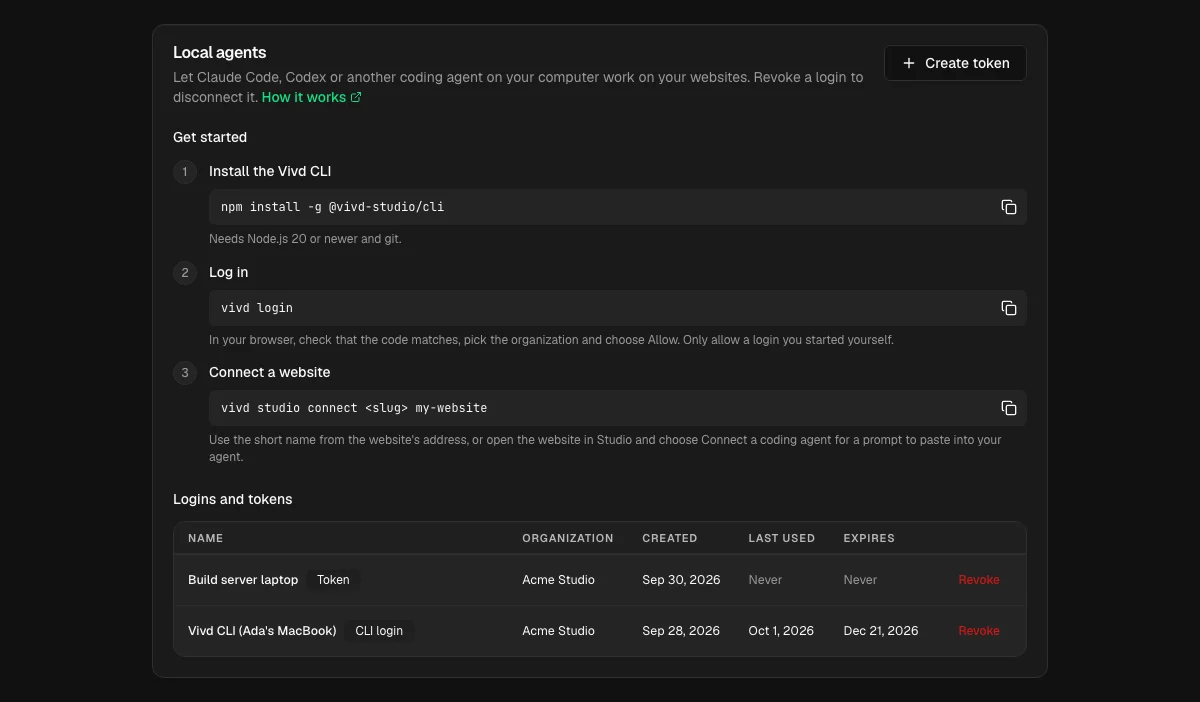
Task: Click Acme Studio in Build server laptop row
Action: point(558,580)
